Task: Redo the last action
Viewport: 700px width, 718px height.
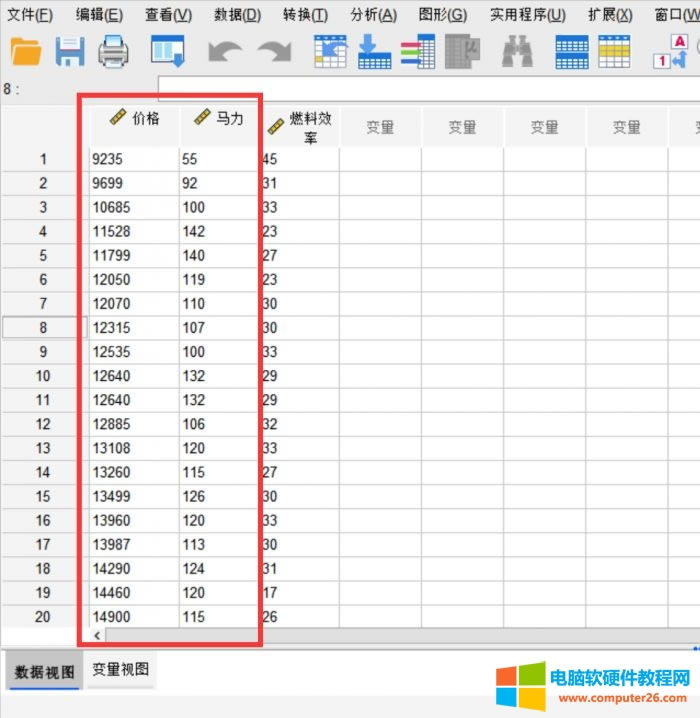Action: coord(275,51)
